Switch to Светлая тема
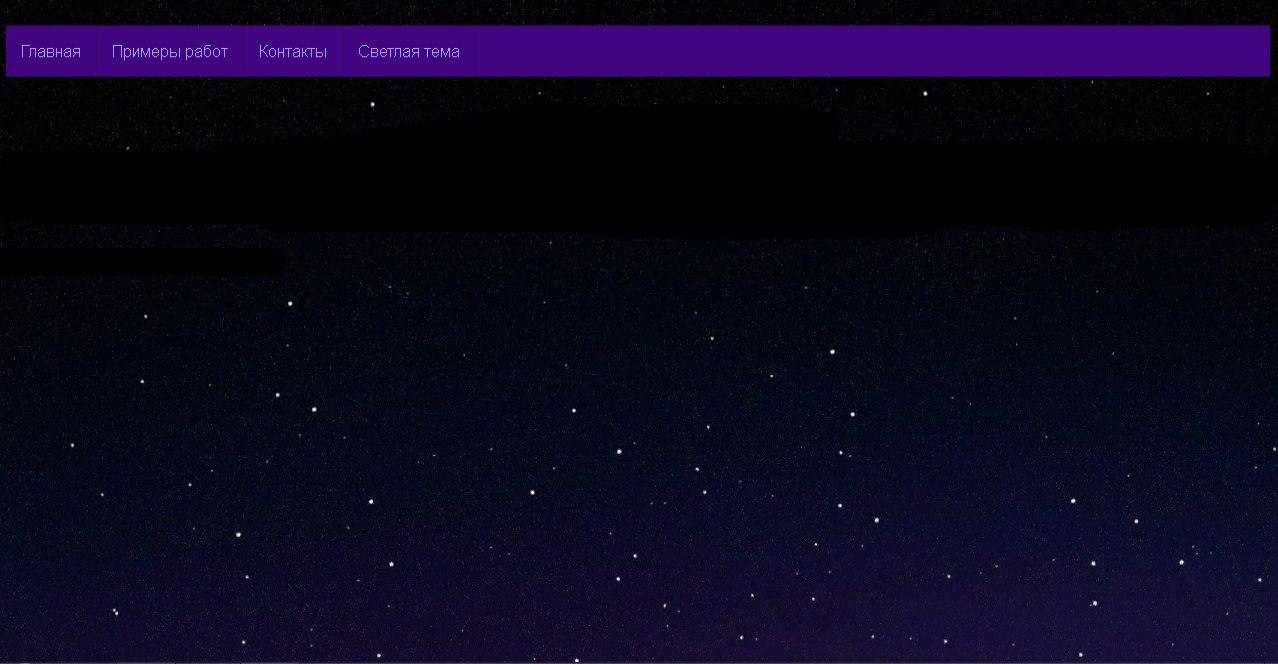 (409, 52)
